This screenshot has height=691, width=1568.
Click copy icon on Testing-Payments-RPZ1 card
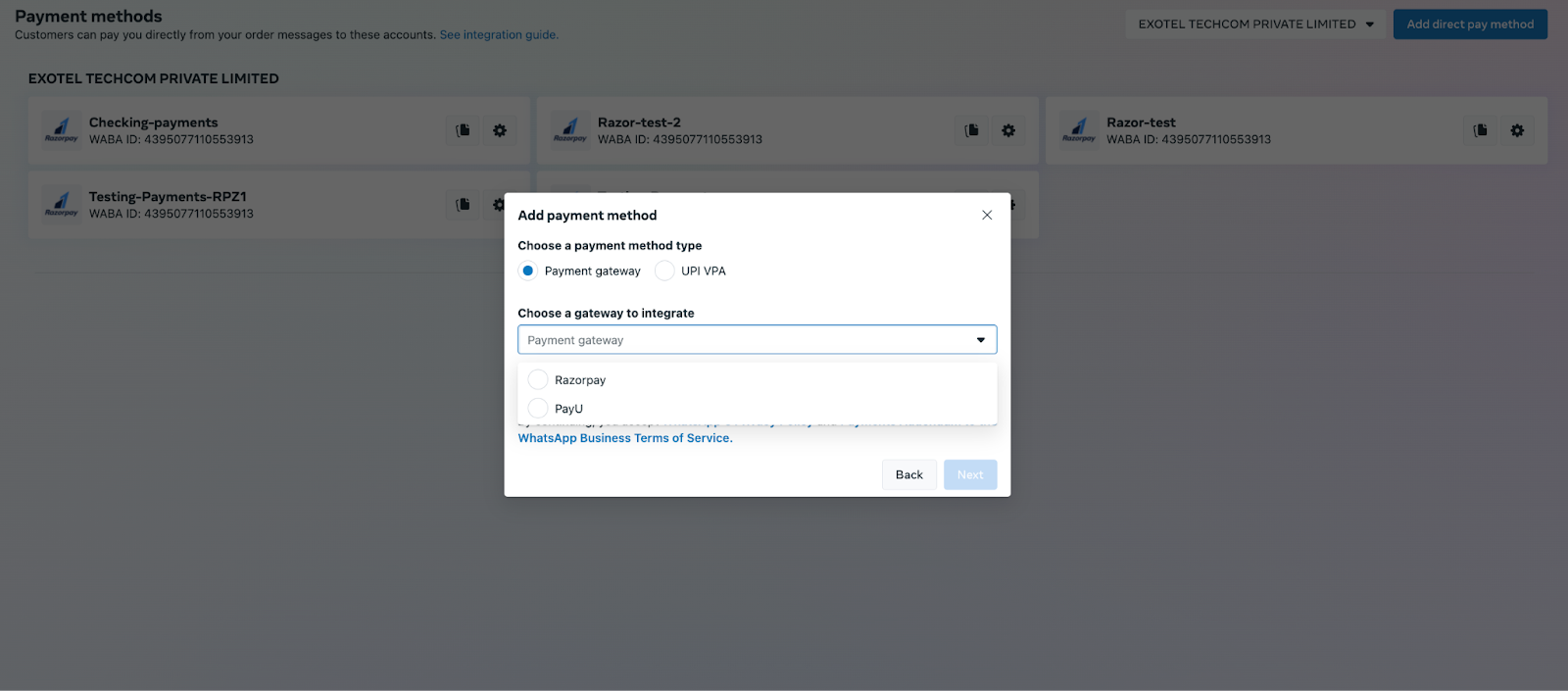tap(463, 205)
